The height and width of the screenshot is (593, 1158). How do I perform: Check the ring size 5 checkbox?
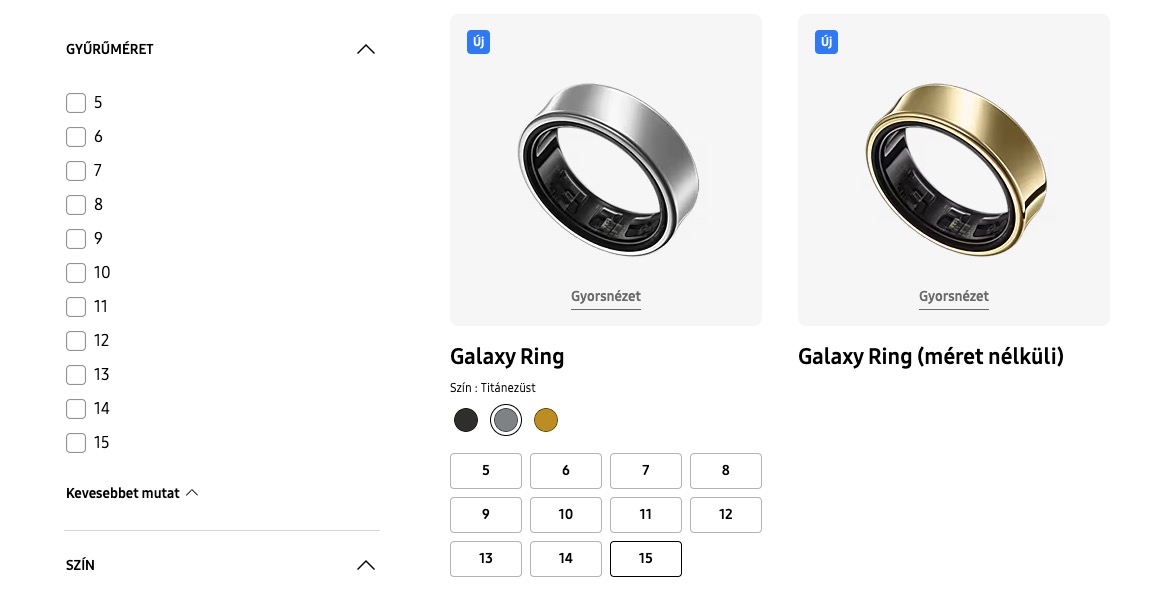point(76,103)
